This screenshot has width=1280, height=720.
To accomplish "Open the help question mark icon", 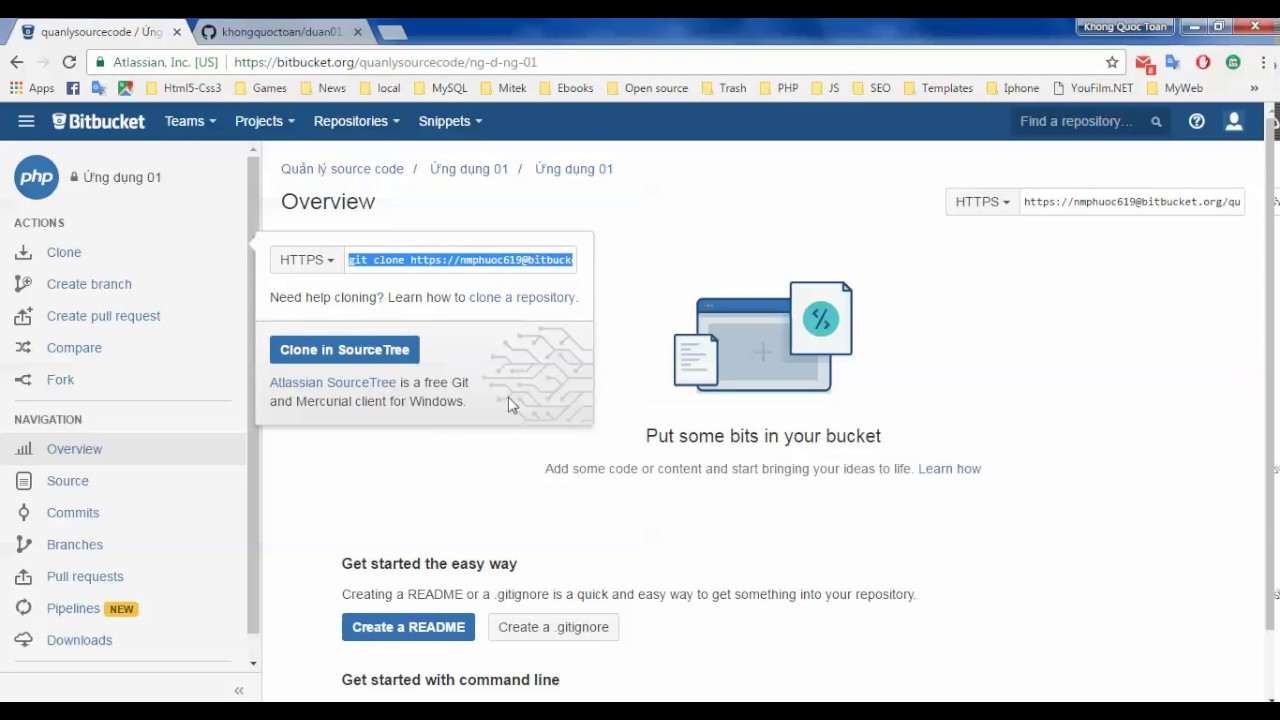I will coord(1196,121).
